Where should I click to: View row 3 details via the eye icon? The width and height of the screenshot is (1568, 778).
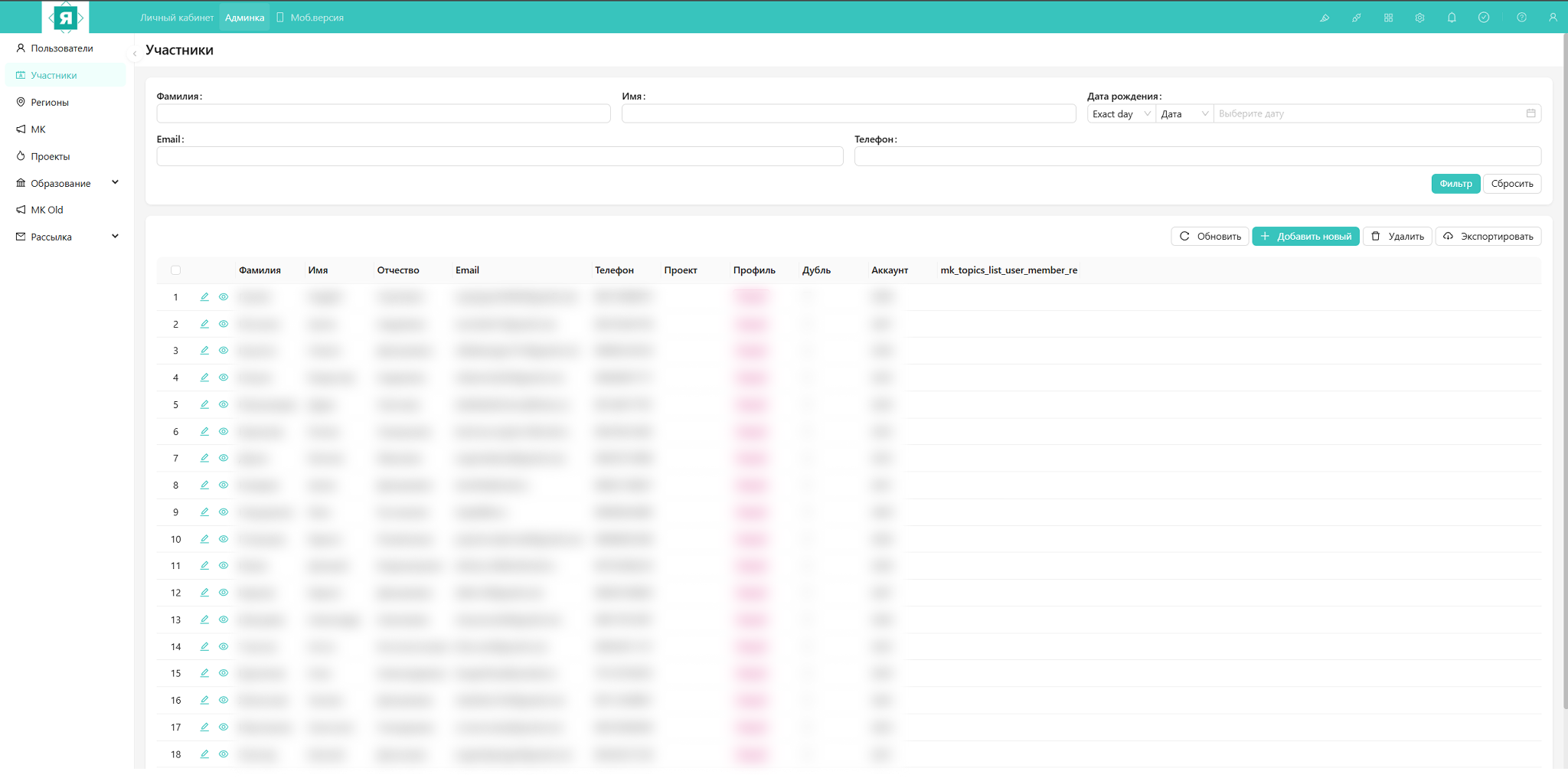pyautogui.click(x=223, y=351)
